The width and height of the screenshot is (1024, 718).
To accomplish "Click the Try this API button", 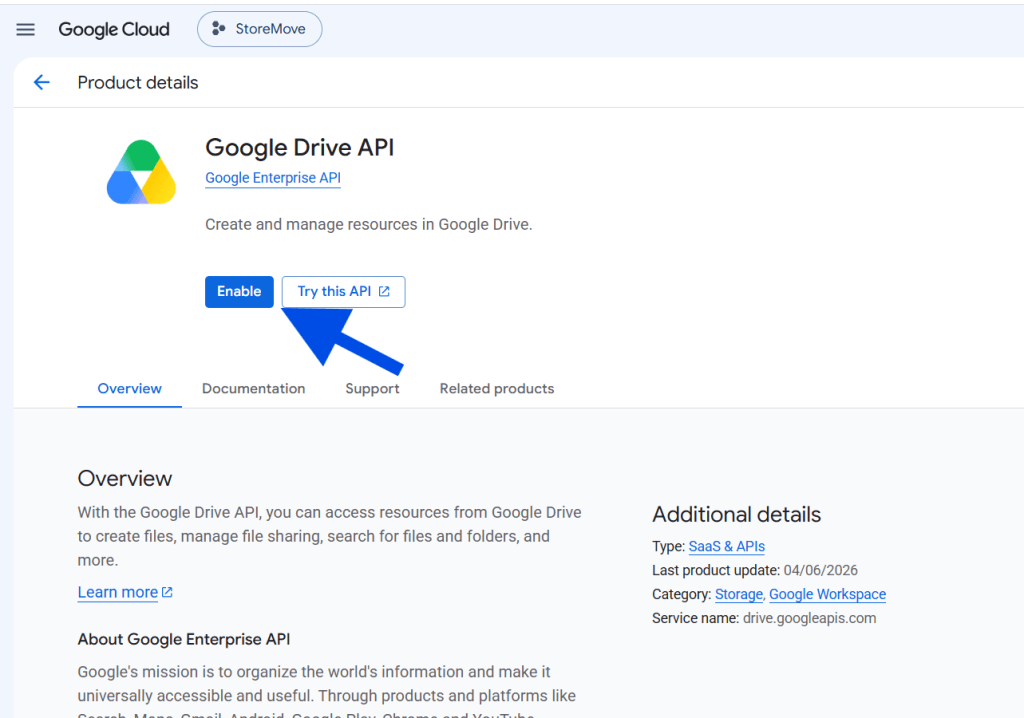I will point(344,291).
